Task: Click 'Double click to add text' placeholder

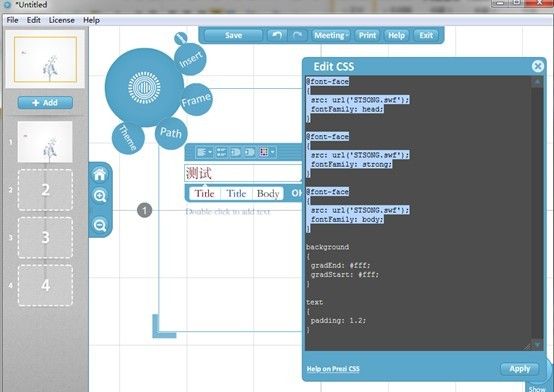Action: point(228,212)
